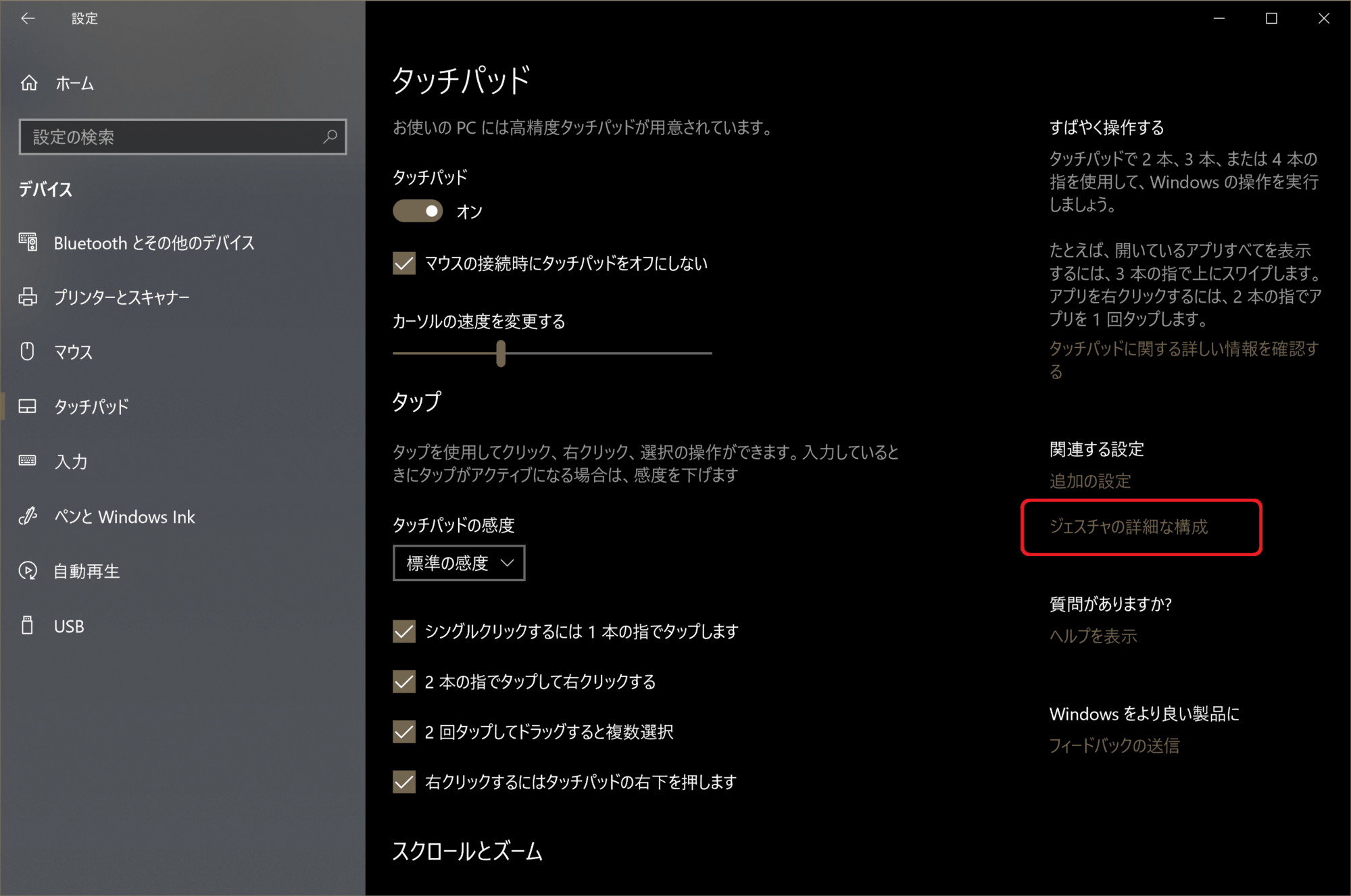The height and width of the screenshot is (896, 1351).
Task: Uncheck マウスの接続時にタッチパッドをオフにしない
Action: [x=404, y=263]
